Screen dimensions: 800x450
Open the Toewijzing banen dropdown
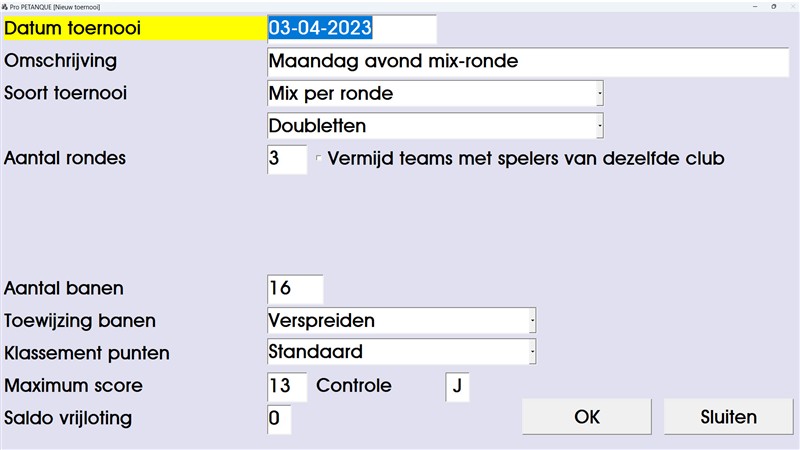pyautogui.click(x=531, y=321)
